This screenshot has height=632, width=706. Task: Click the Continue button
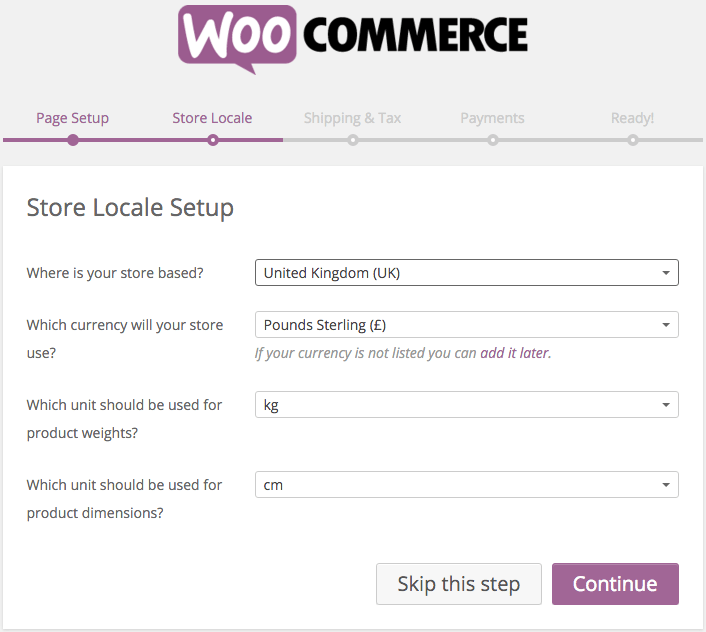click(x=615, y=584)
